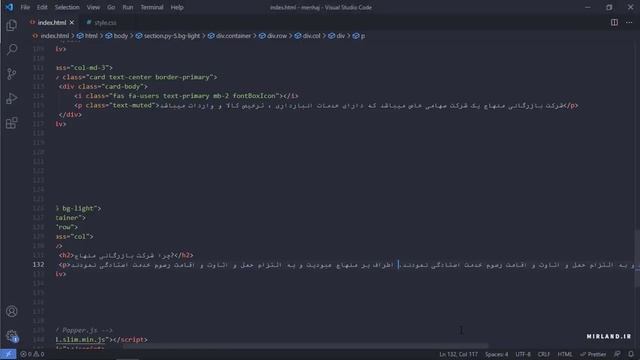Restore down the VS Code window

[x=609, y=7]
